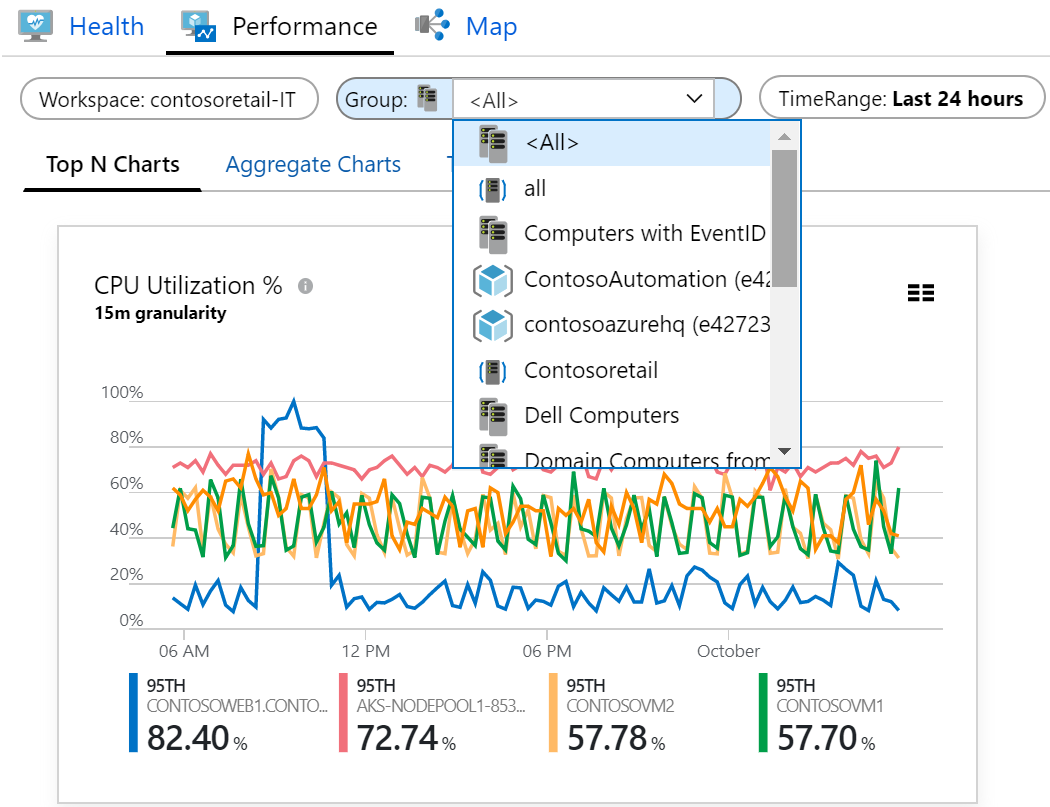Open the chart list view icon
The height and width of the screenshot is (807, 1050).
click(x=920, y=293)
